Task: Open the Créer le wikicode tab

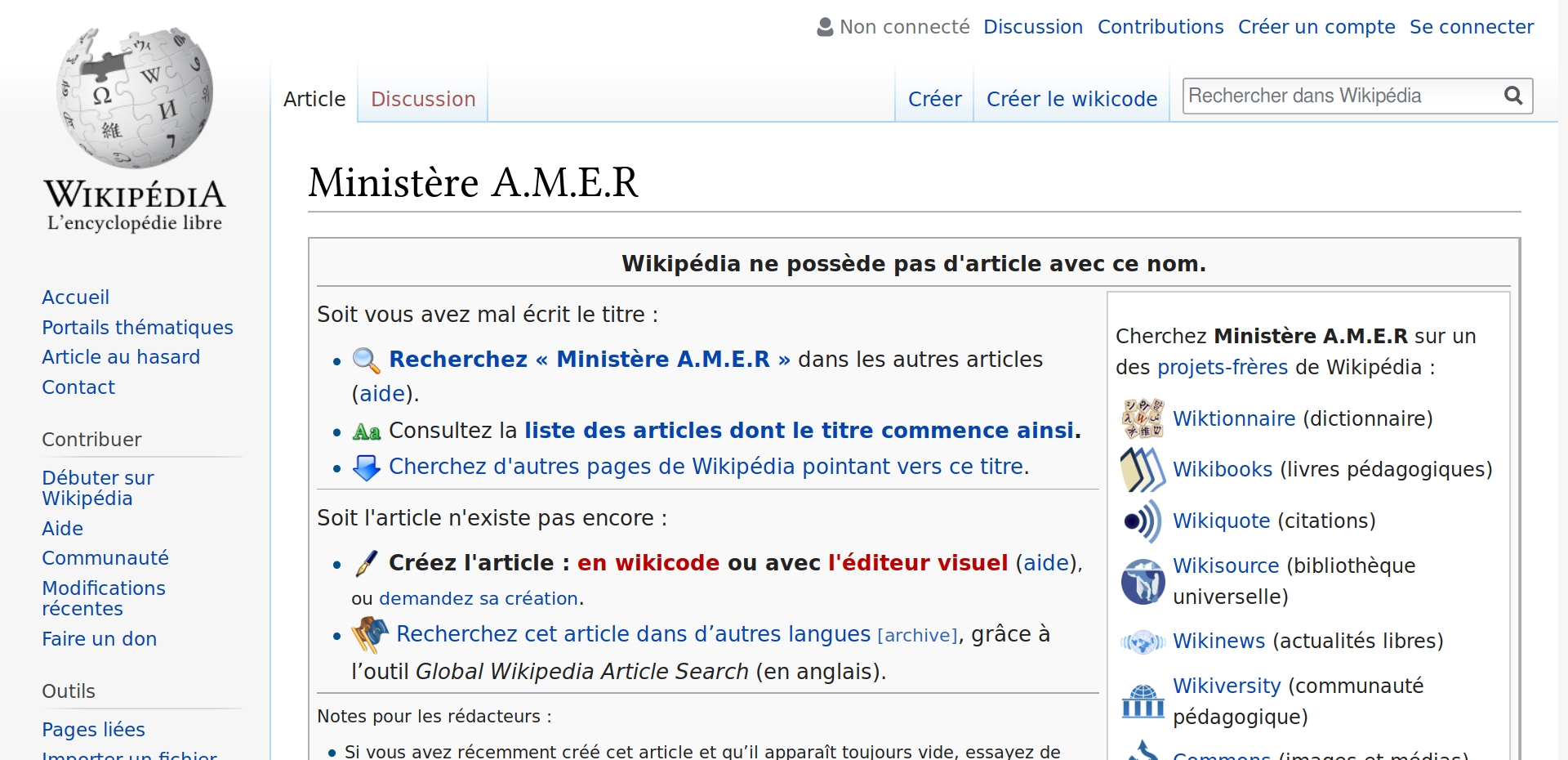Action: click(1071, 99)
